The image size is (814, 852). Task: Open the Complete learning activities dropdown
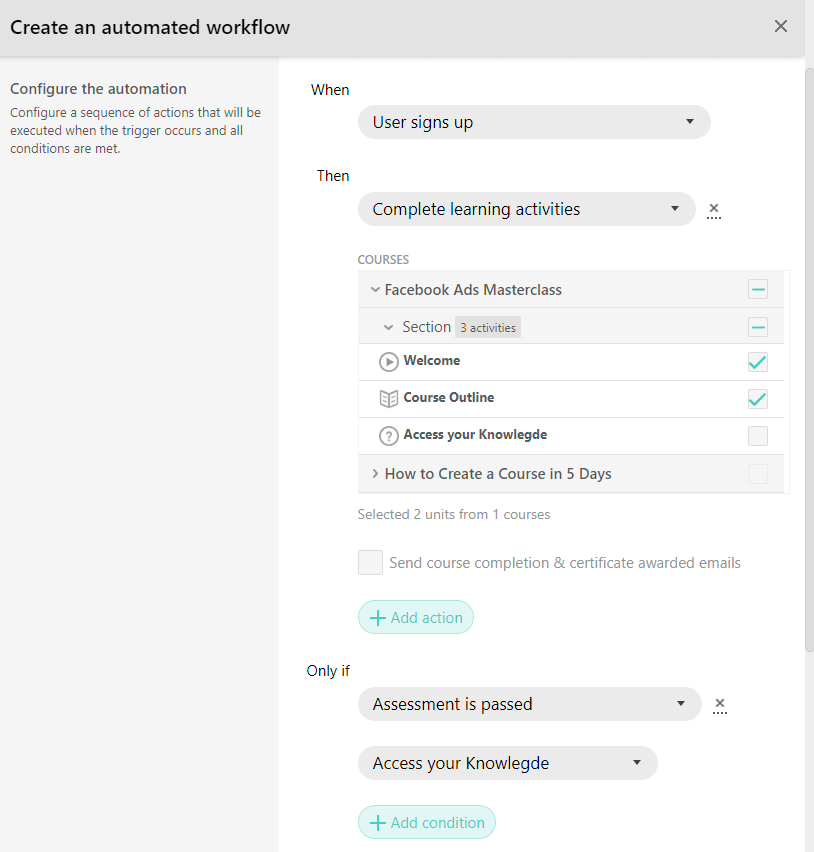526,210
